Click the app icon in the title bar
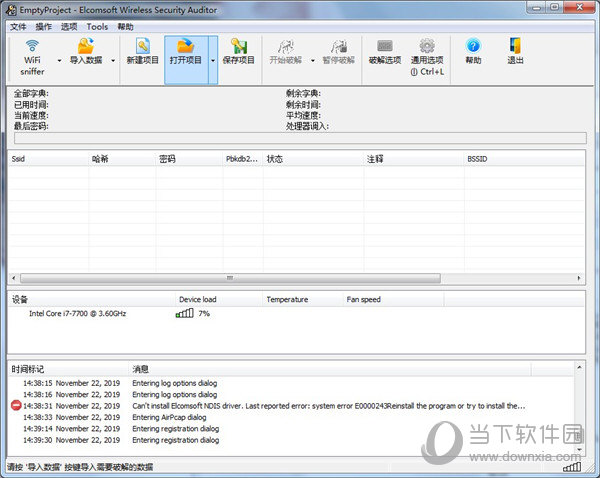This screenshot has height=478, width=600. [11, 10]
